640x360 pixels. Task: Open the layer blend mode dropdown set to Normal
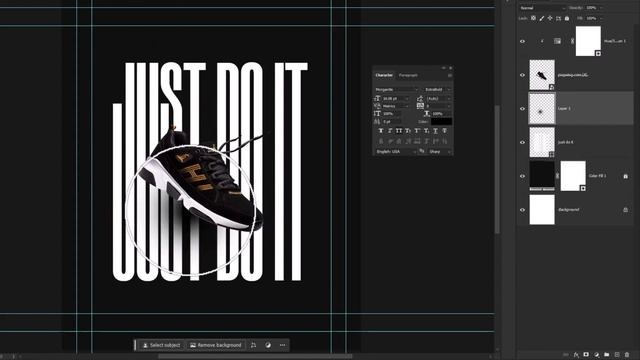(x=542, y=8)
